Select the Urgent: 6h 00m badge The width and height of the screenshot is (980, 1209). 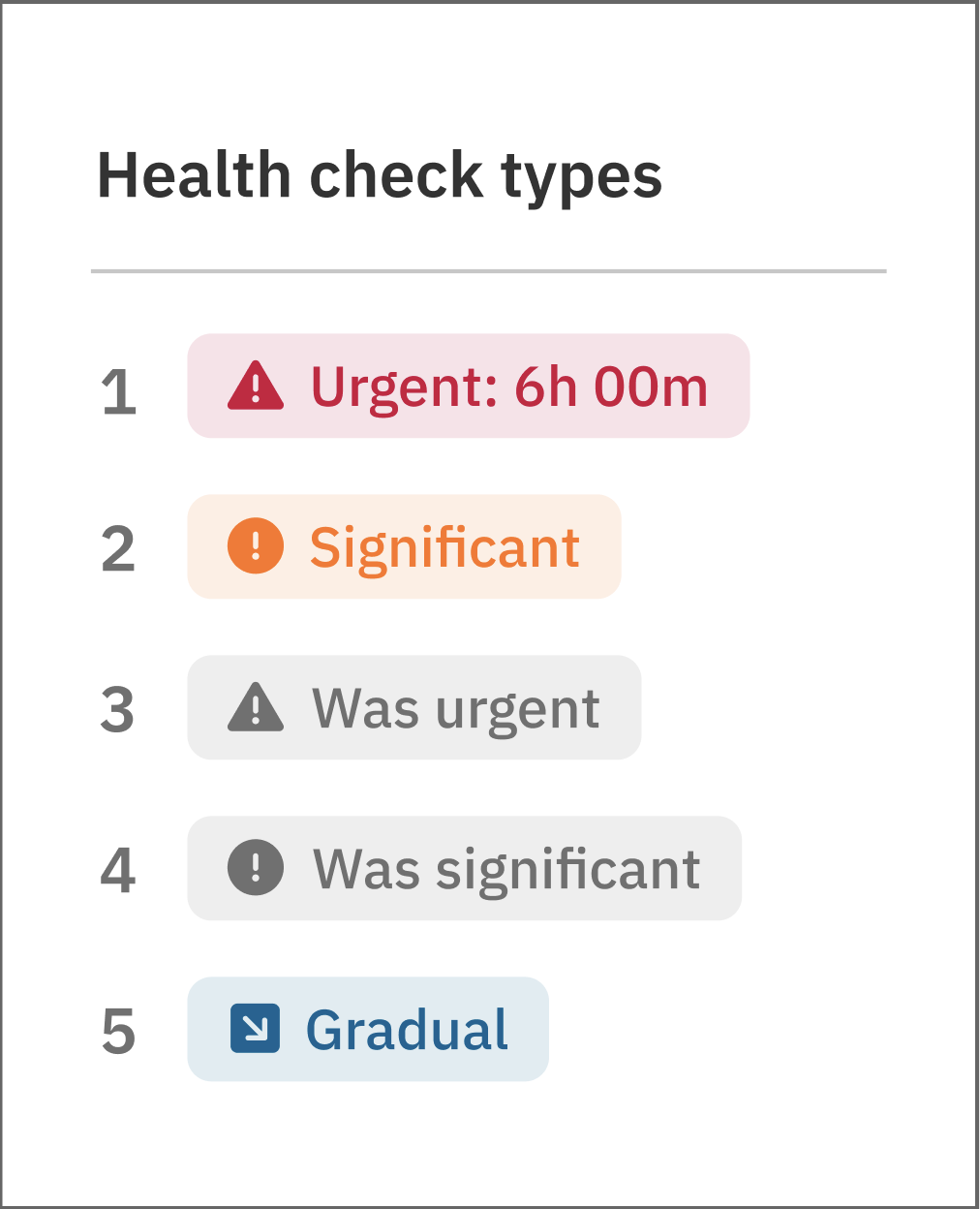tap(469, 386)
